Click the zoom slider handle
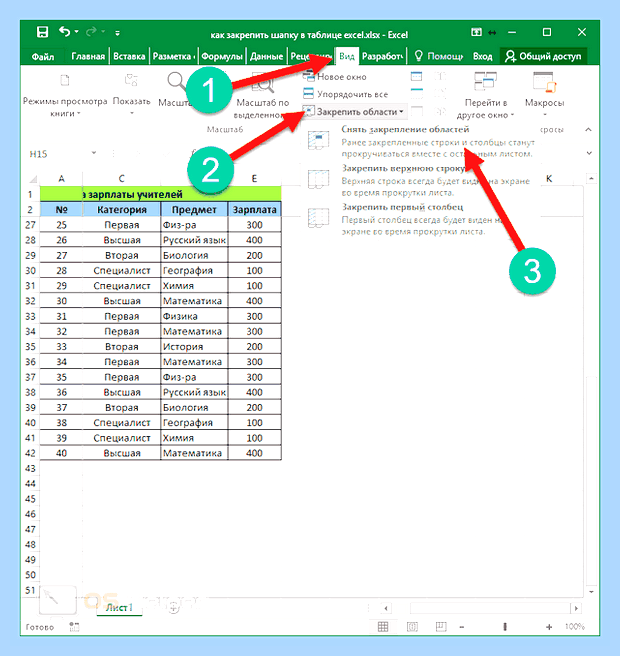 pyautogui.click(x=505, y=627)
